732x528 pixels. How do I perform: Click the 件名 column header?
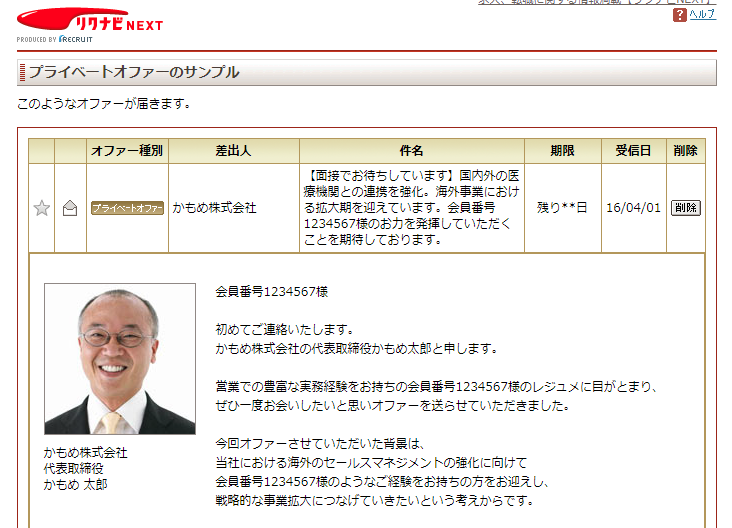pos(411,151)
